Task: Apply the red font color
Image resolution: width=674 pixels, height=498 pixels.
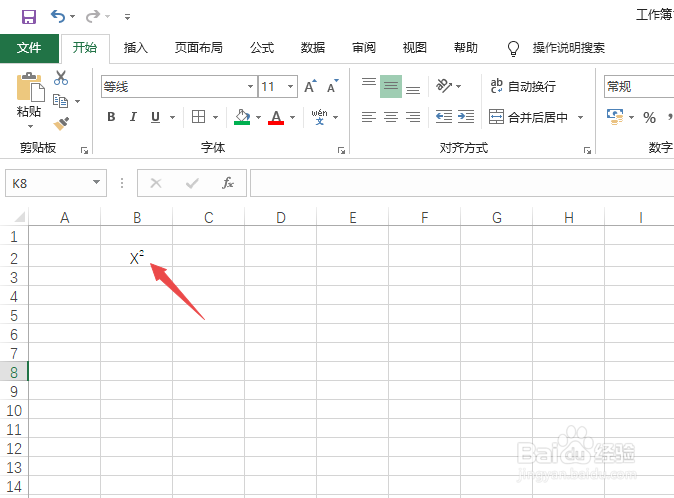Action: (276, 117)
